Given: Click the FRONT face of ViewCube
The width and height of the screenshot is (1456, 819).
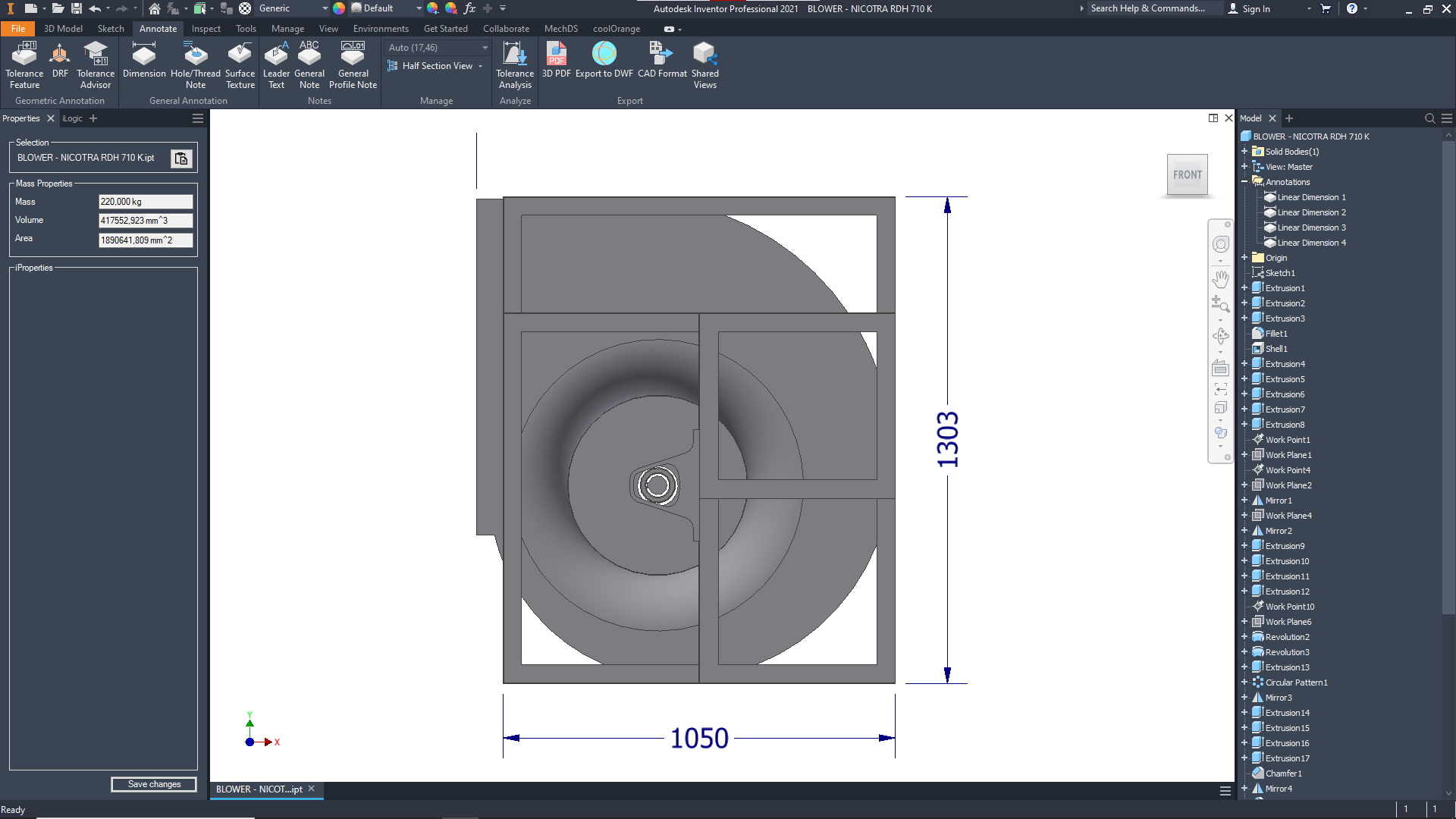Looking at the screenshot, I should click(x=1187, y=174).
